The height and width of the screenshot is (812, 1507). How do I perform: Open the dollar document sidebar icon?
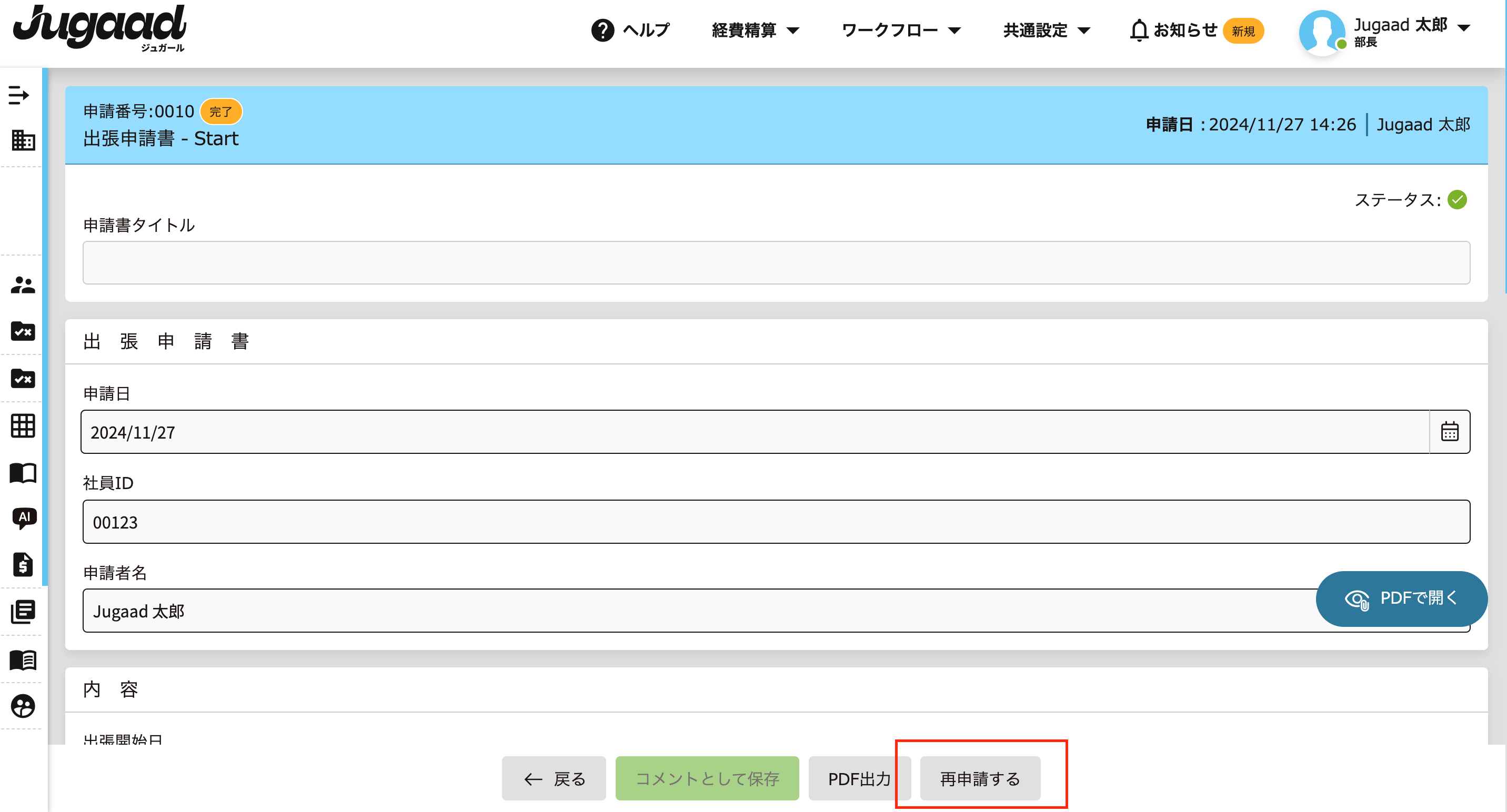point(23,565)
